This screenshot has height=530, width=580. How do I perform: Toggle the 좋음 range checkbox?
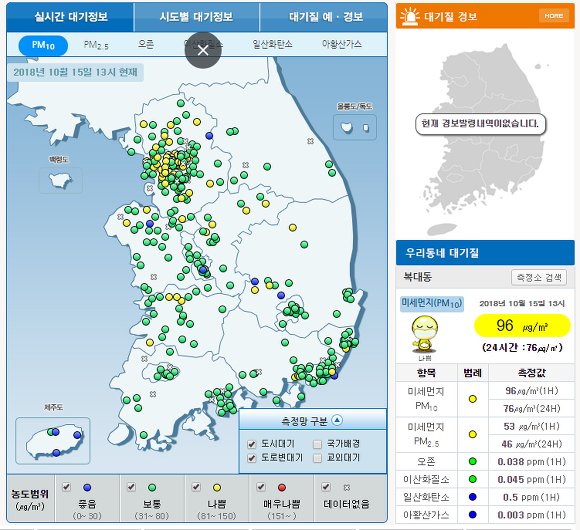click(66, 487)
